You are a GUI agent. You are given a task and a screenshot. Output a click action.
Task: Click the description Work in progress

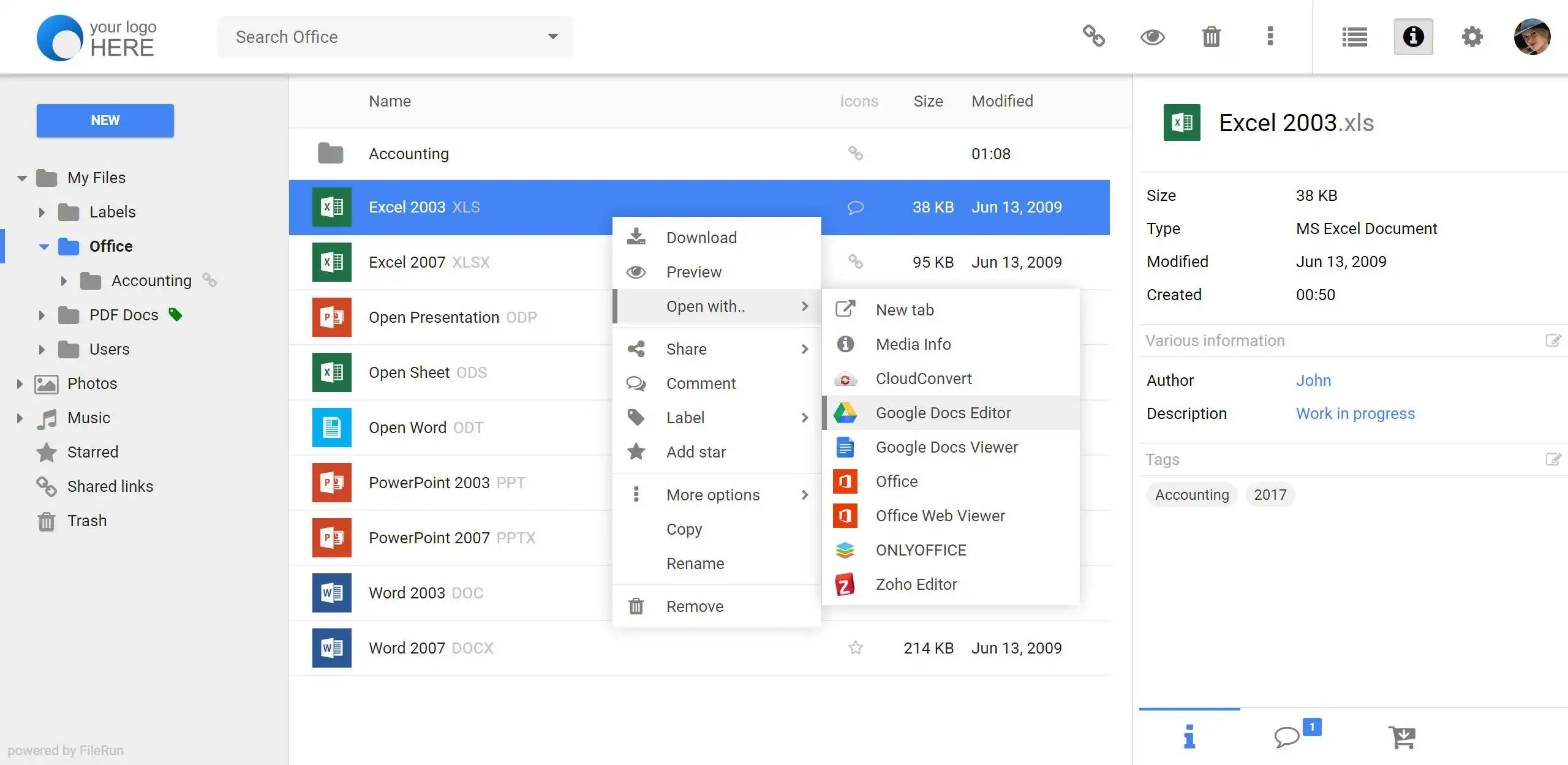pyautogui.click(x=1356, y=413)
